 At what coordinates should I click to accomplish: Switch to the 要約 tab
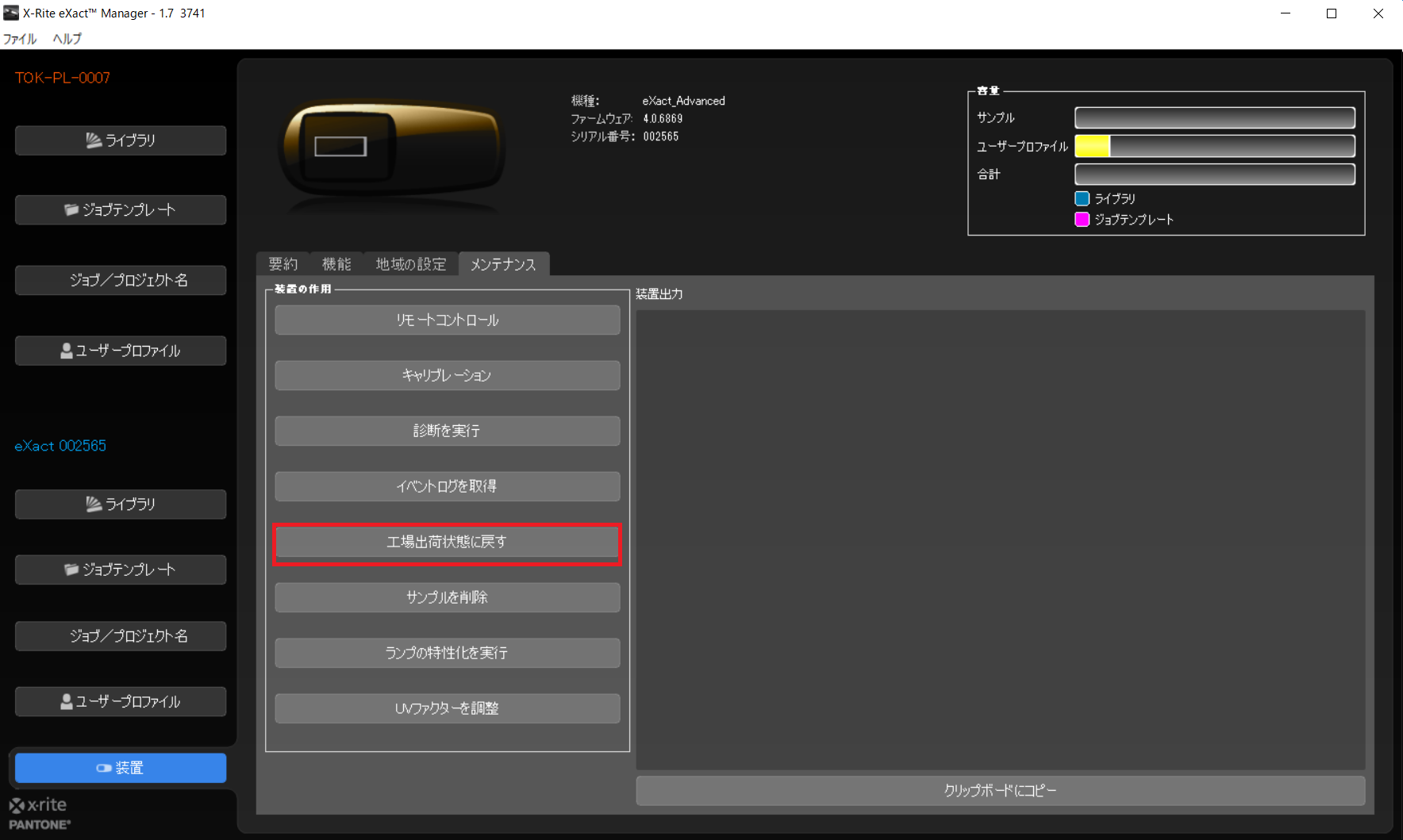(283, 264)
